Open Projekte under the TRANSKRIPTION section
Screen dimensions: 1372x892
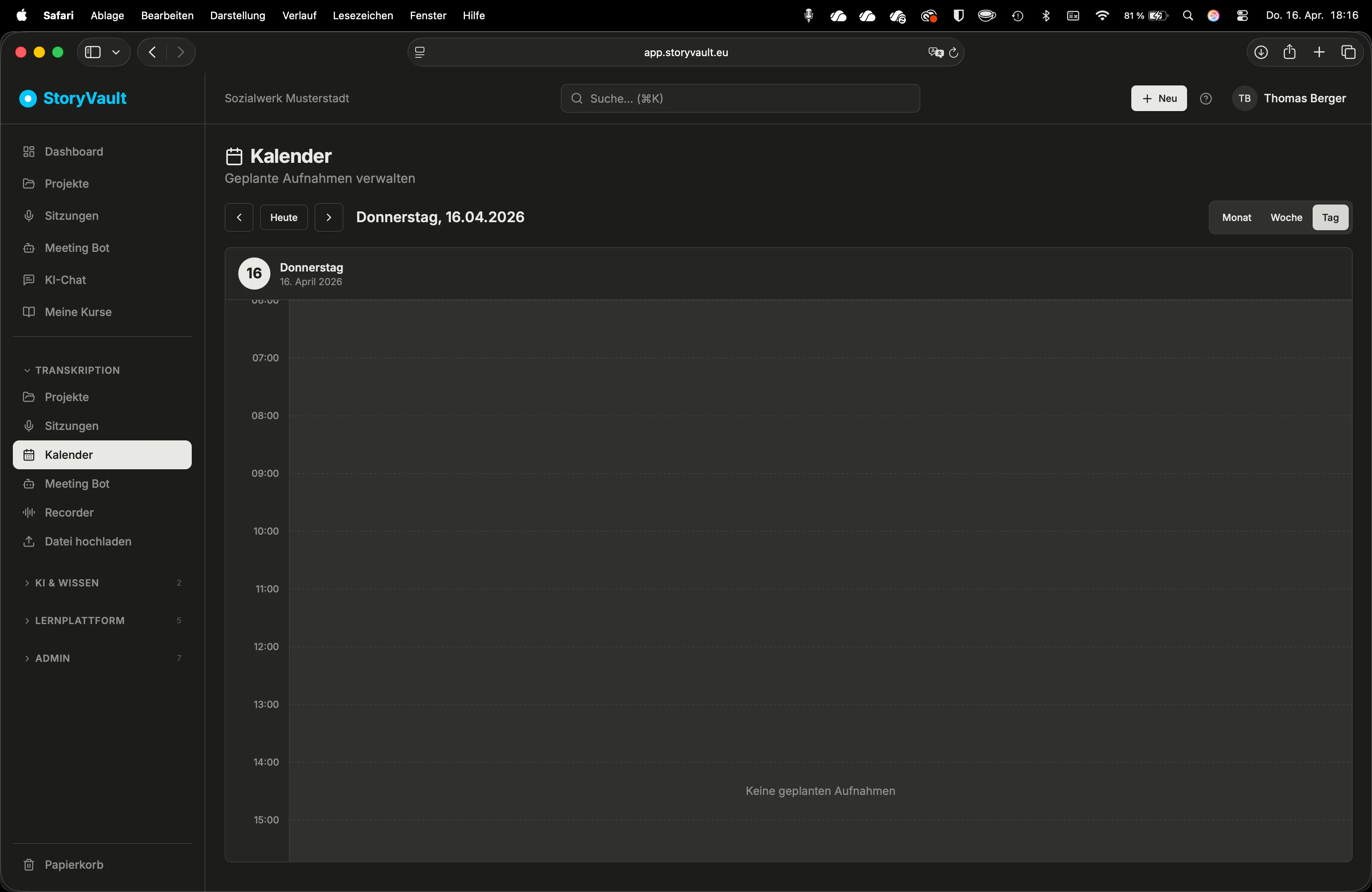click(x=102, y=397)
